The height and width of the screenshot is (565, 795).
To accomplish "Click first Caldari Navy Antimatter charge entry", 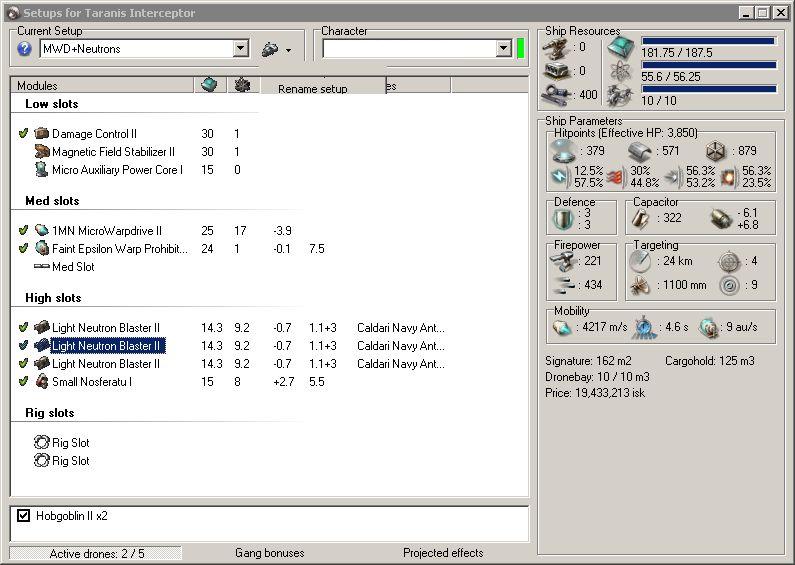I will [x=401, y=328].
